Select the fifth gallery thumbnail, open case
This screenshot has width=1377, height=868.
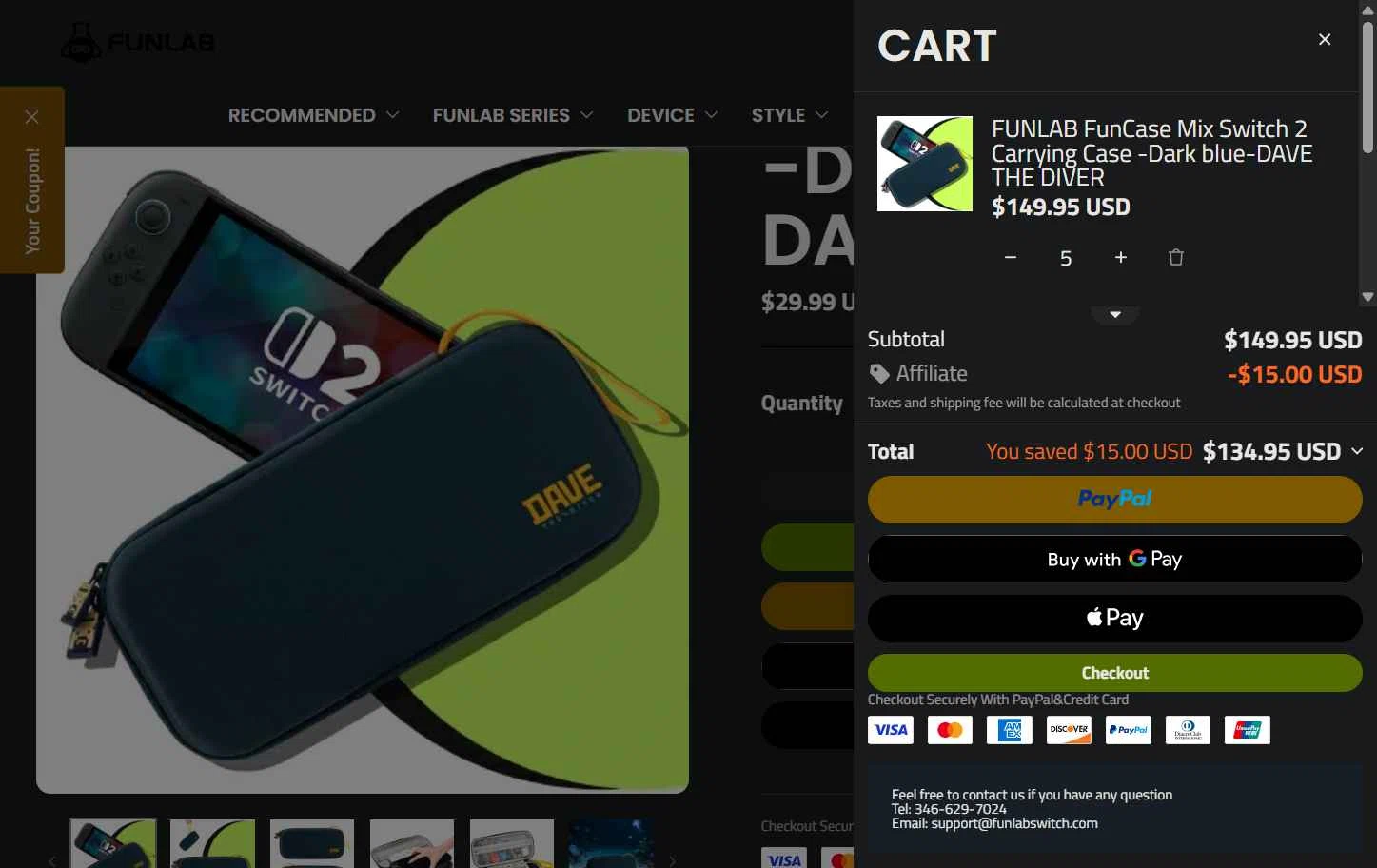512,843
